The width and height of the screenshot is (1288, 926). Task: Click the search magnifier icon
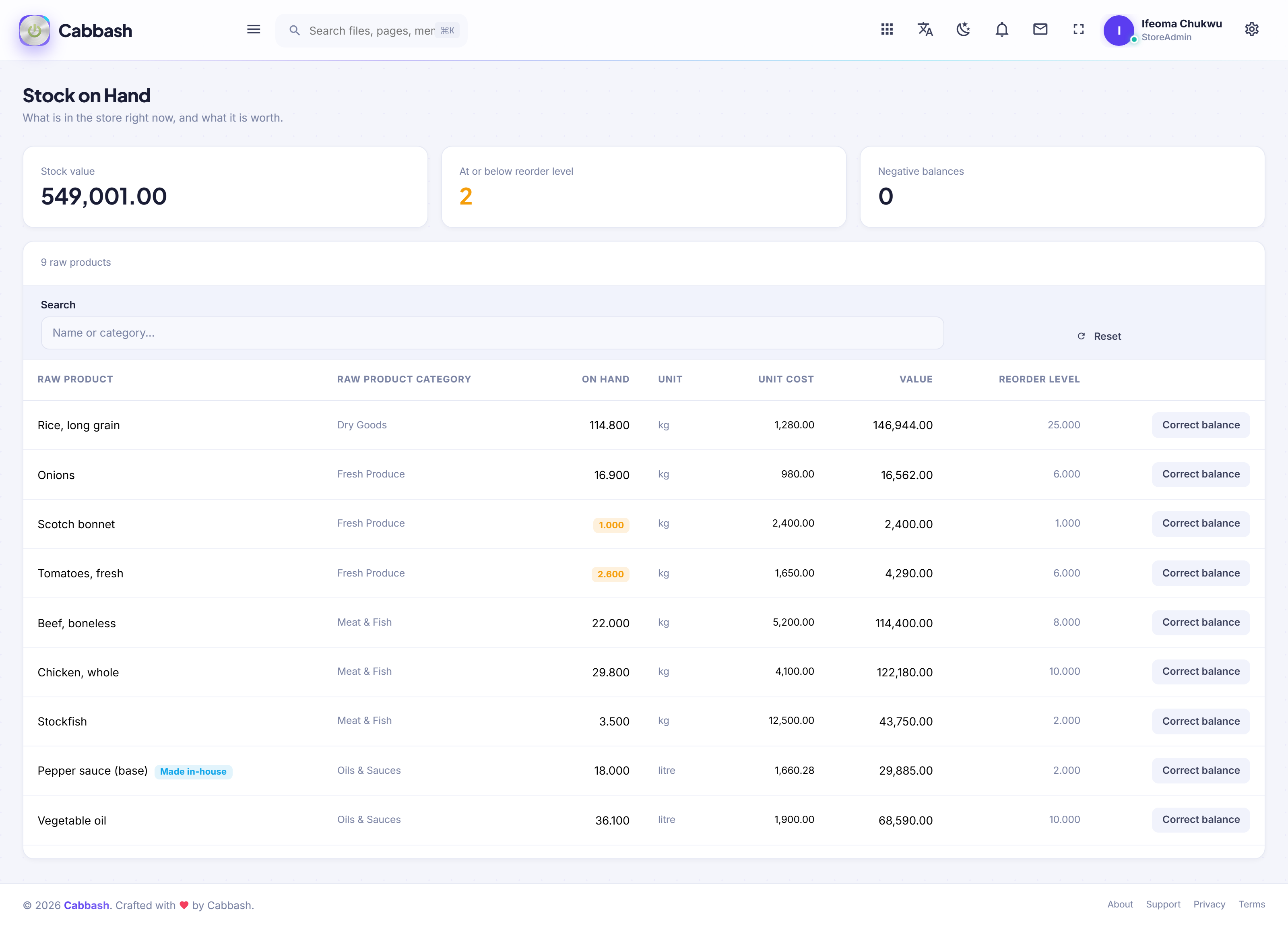point(294,30)
